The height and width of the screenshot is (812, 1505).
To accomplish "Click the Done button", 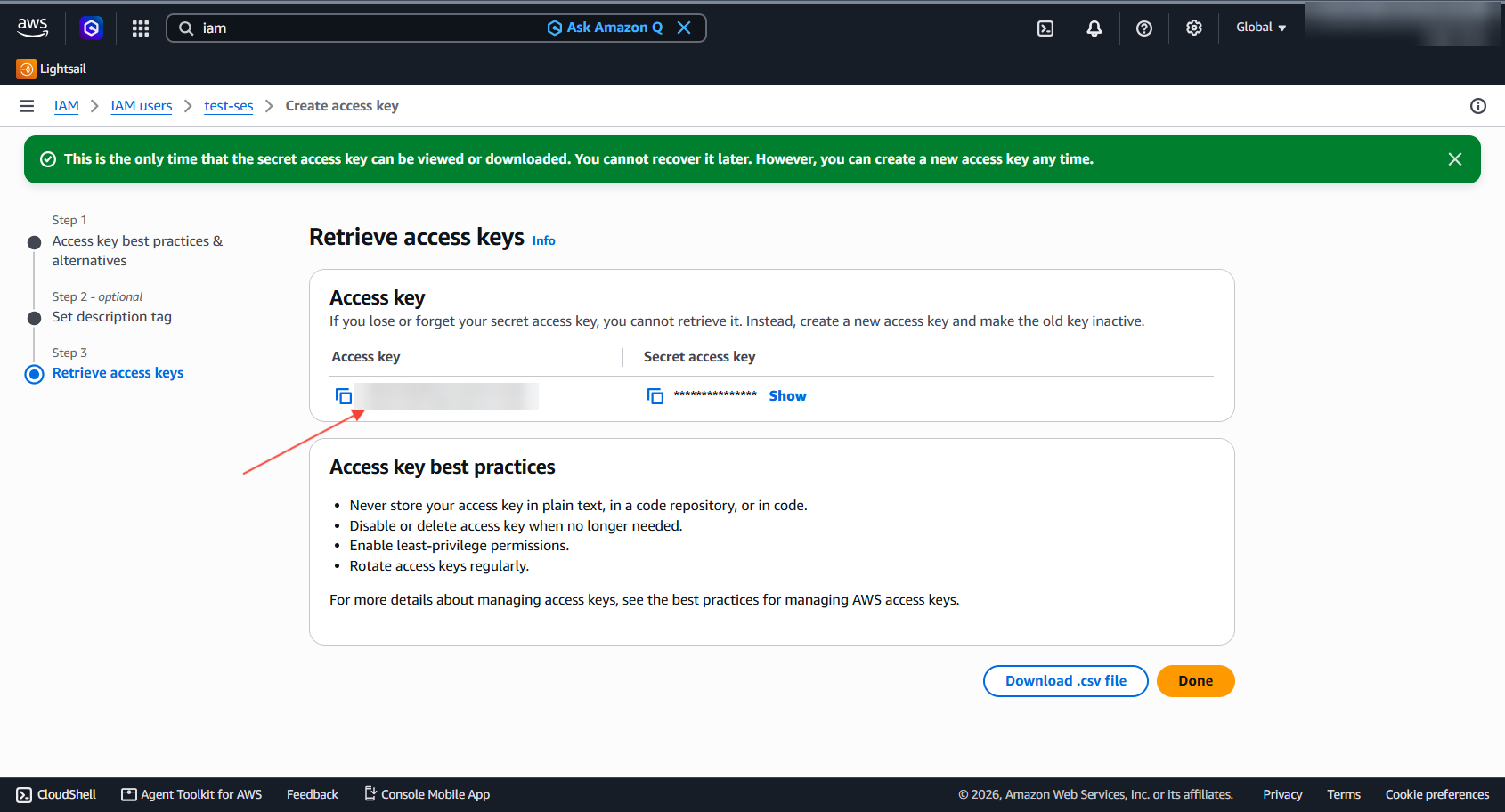I will tap(1196, 681).
